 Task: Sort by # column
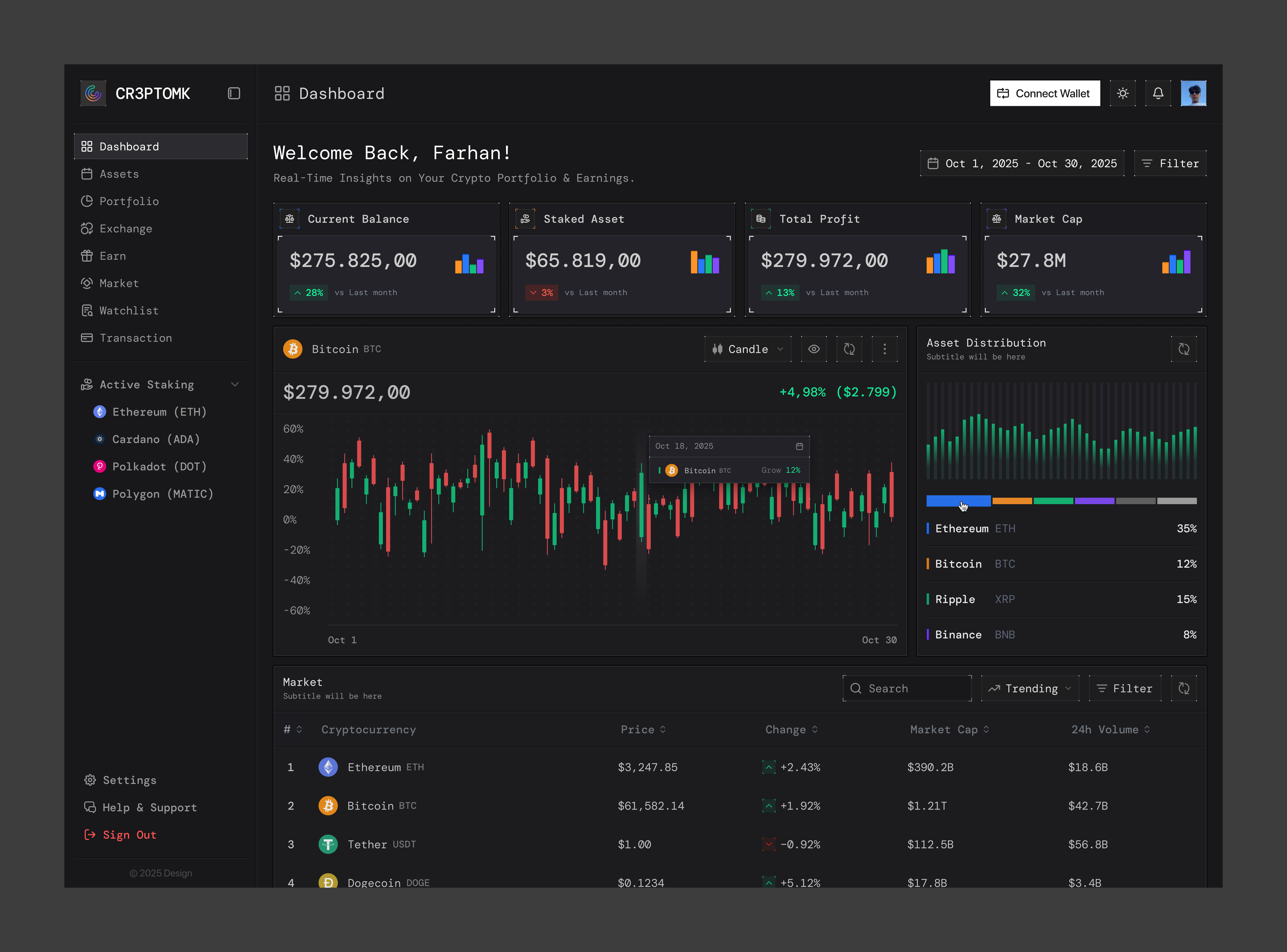point(293,729)
